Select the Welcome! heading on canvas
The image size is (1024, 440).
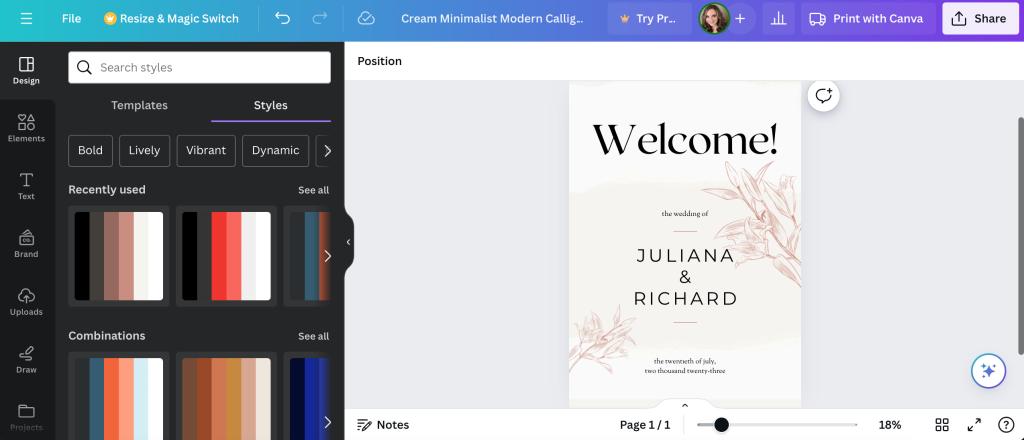(x=685, y=139)
